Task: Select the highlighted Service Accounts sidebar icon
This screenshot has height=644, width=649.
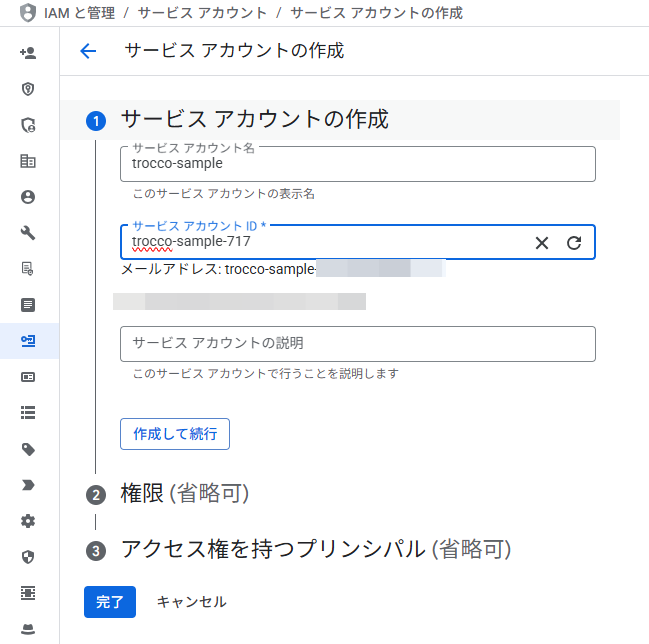Action: tap(28, 341)
